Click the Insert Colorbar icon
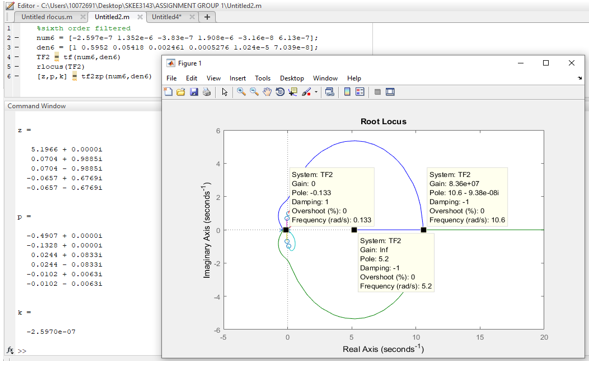Viewport: 599px width, 370px height. (x=347, y=92)
